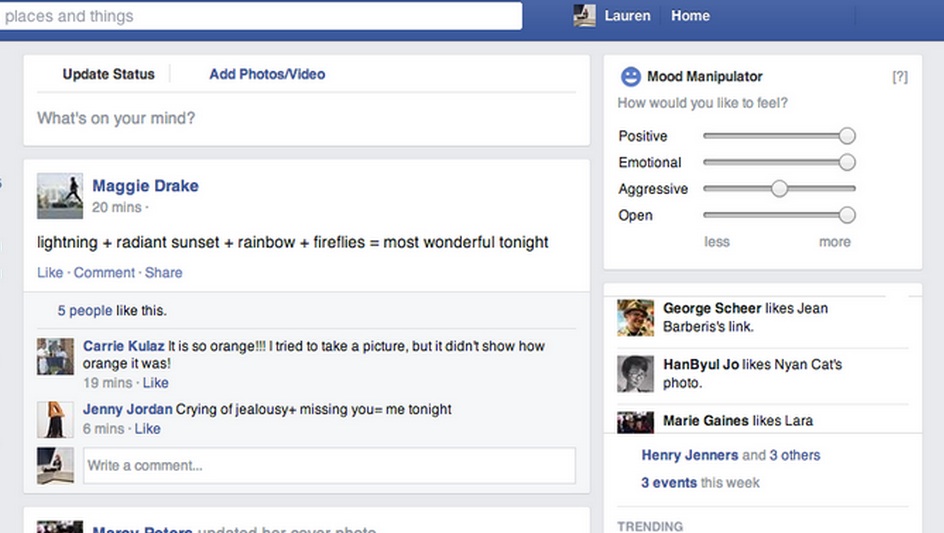The width and height of the screenshot is (944, 533).
Task: Click the Aggressive mood slider handle
Action: tap(779, 189)
